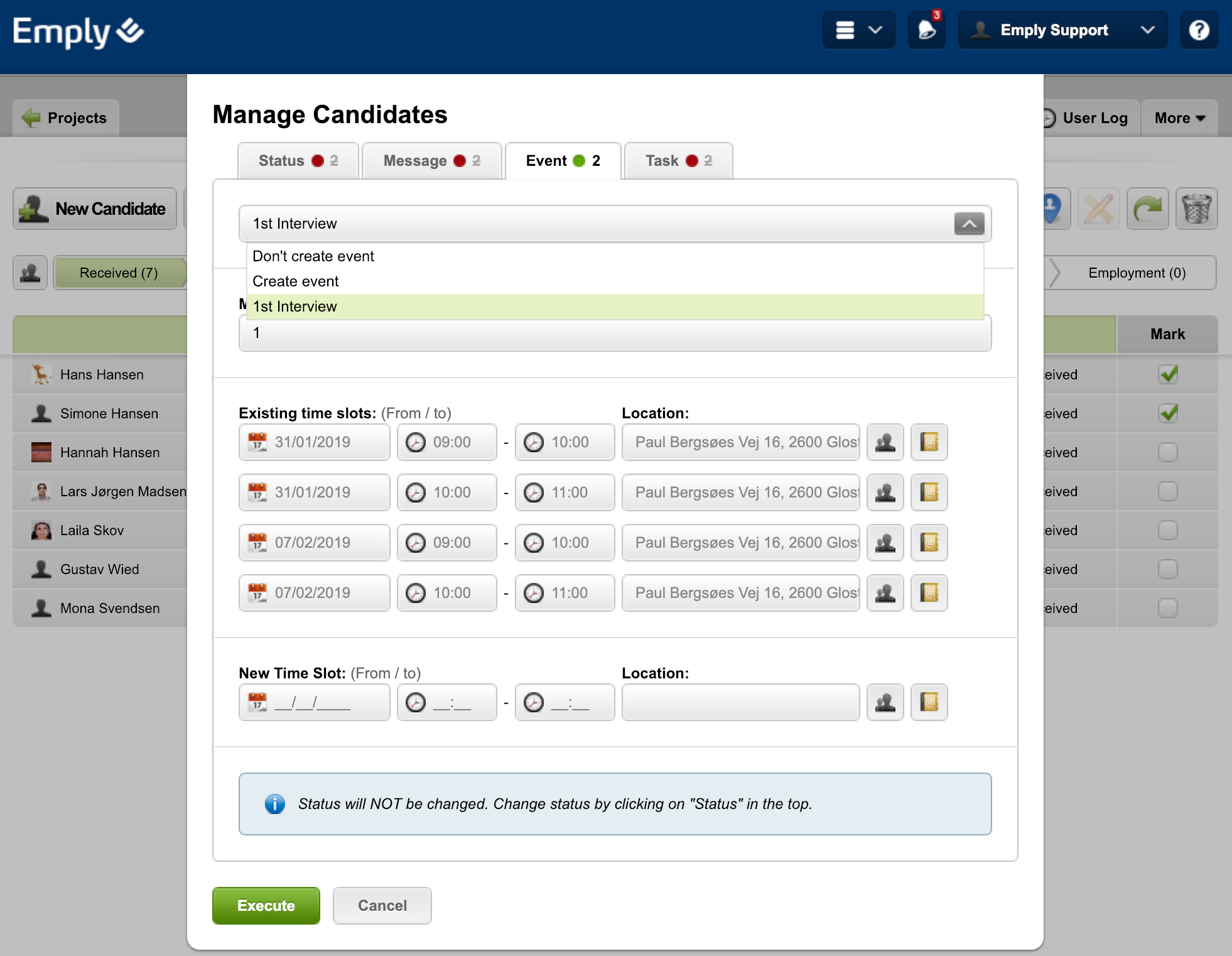Open participants icon for new time slot
Screen dimensions: 1232x956
(885, 702)
